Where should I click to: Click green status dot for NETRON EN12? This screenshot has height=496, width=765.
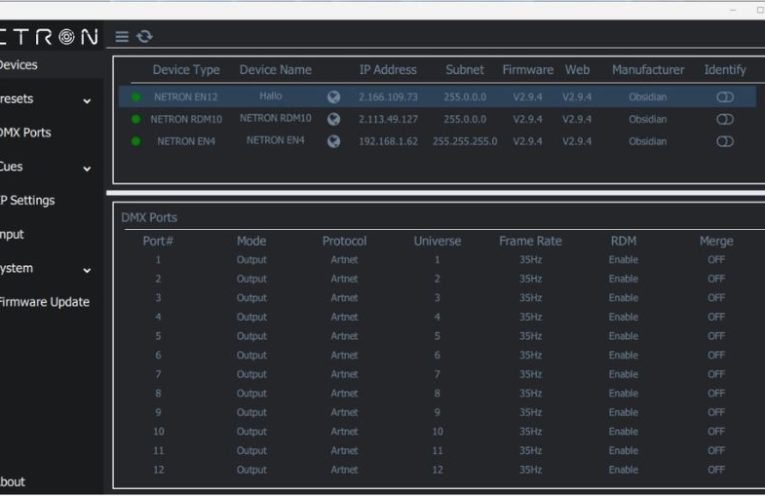(135, 97)
